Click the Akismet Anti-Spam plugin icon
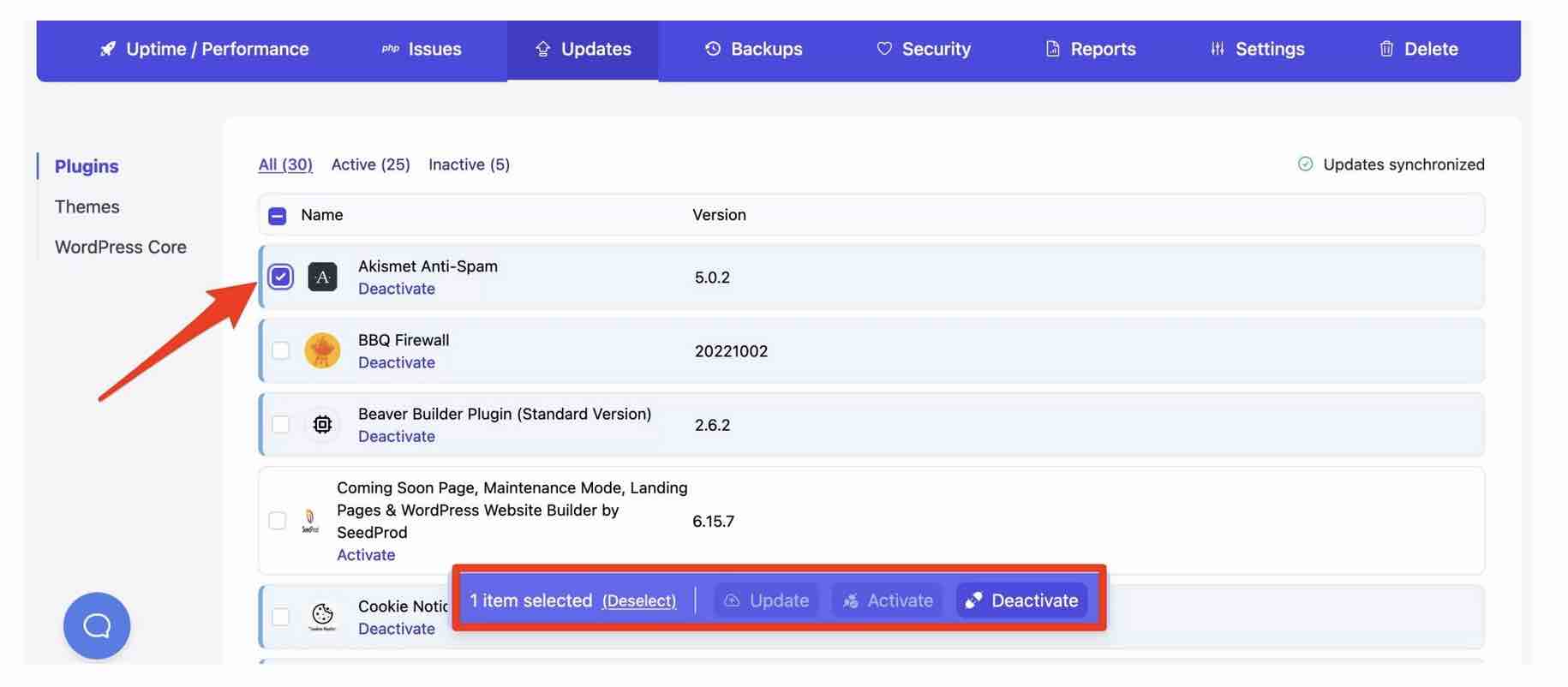 pyautogui.click(x=322, y=277)
